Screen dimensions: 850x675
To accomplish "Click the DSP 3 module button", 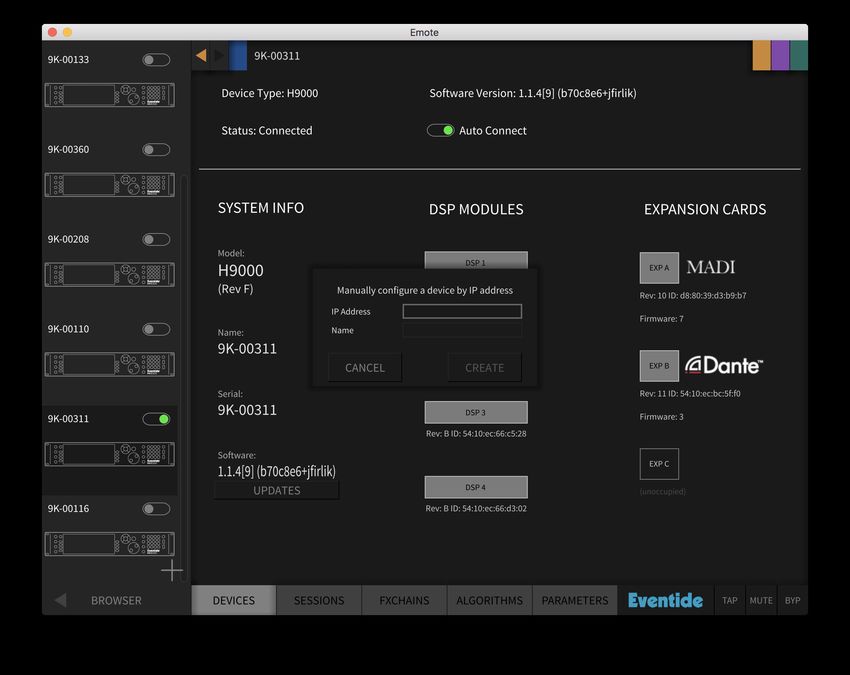I will [x=476, y=413].
